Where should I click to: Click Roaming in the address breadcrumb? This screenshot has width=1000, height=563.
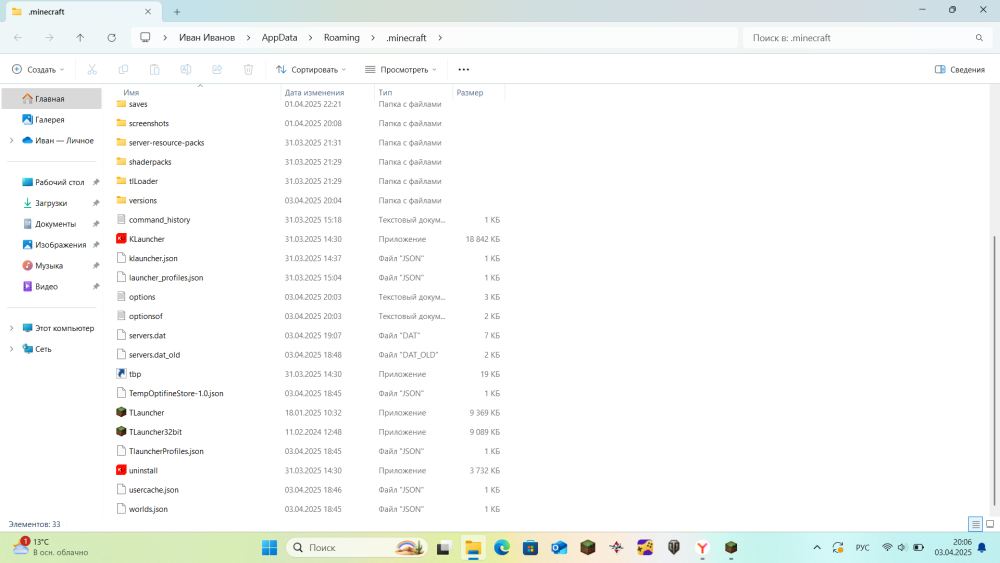point(342,38)
